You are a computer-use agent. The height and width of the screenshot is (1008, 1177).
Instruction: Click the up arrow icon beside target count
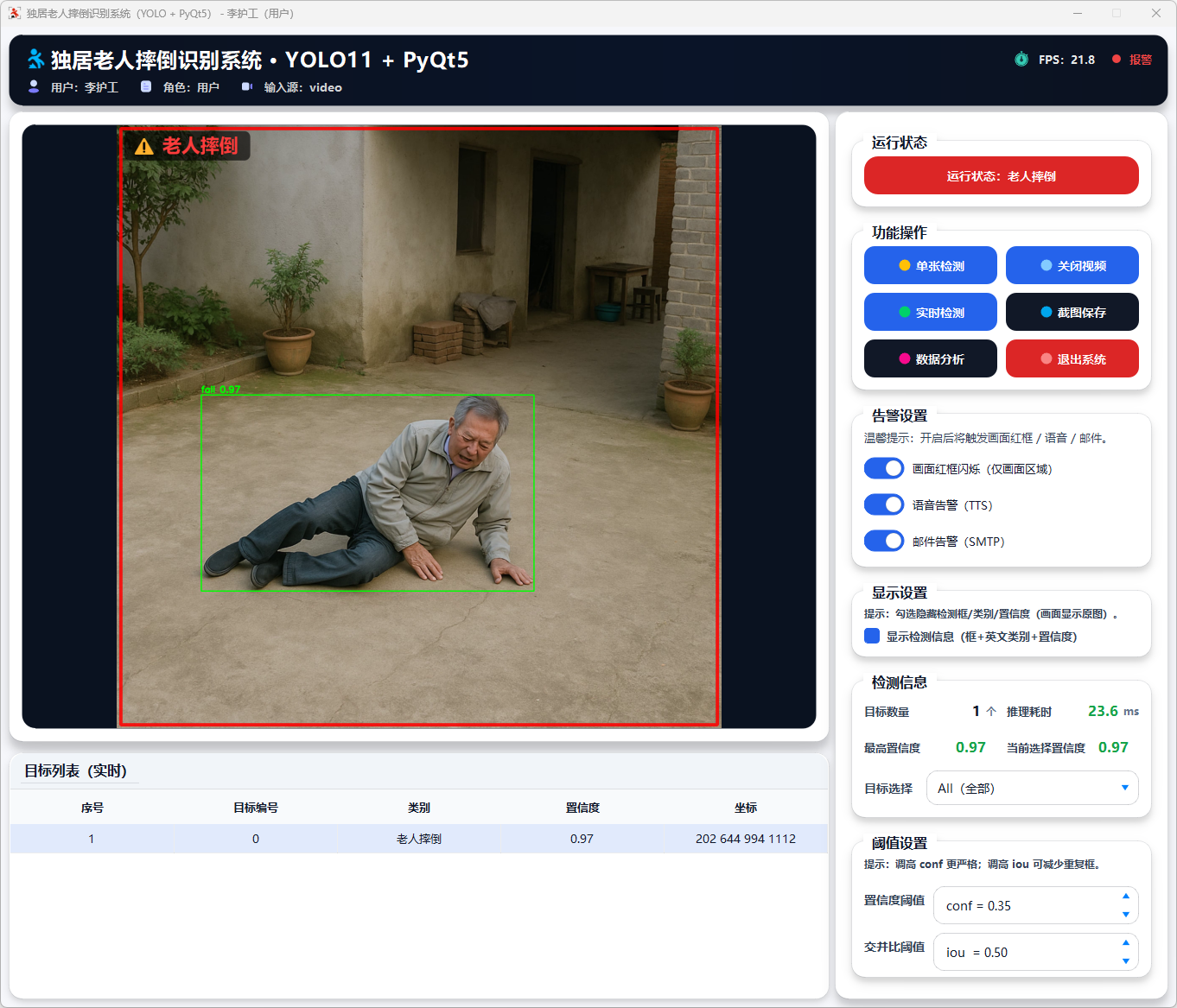[991, 711]
